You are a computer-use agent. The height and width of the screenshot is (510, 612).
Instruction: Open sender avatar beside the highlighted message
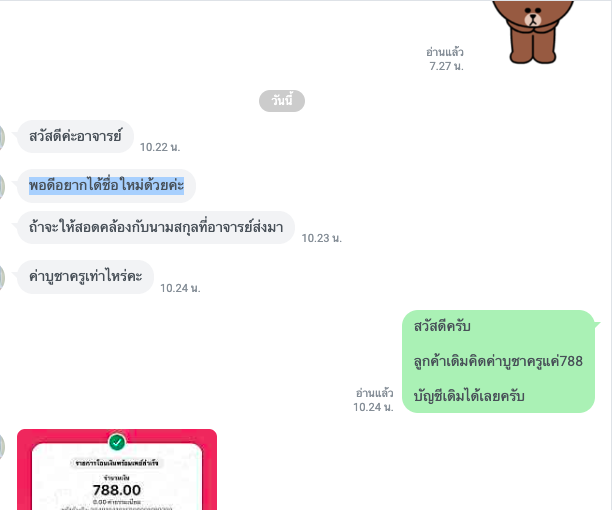(1, 186)
